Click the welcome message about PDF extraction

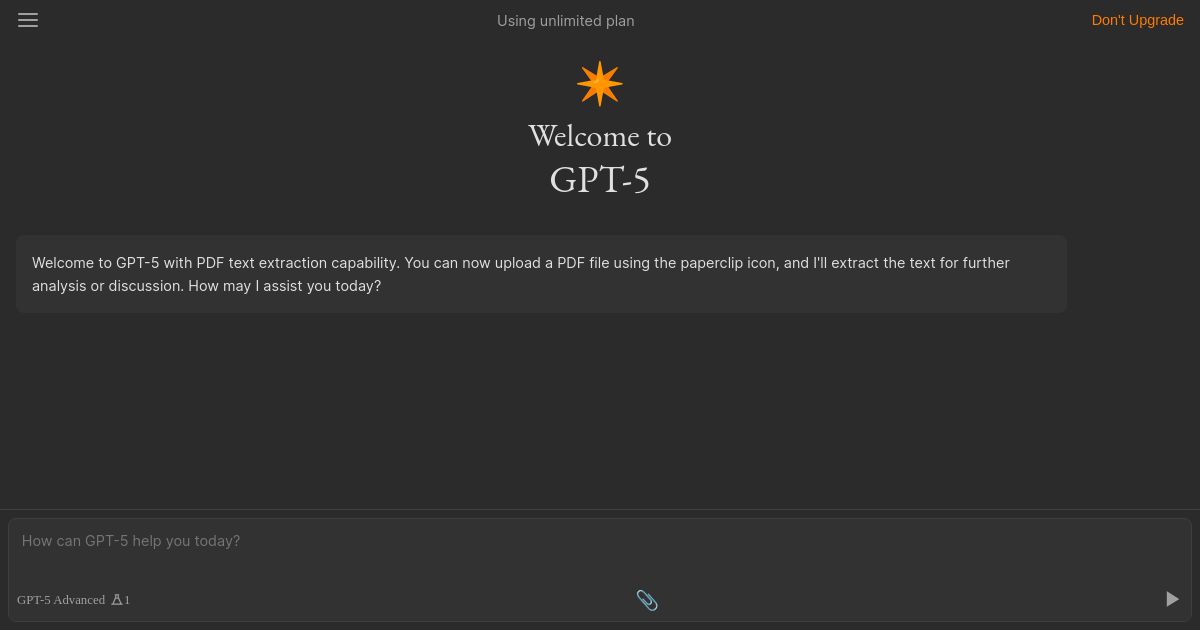[x=541, y=274]
